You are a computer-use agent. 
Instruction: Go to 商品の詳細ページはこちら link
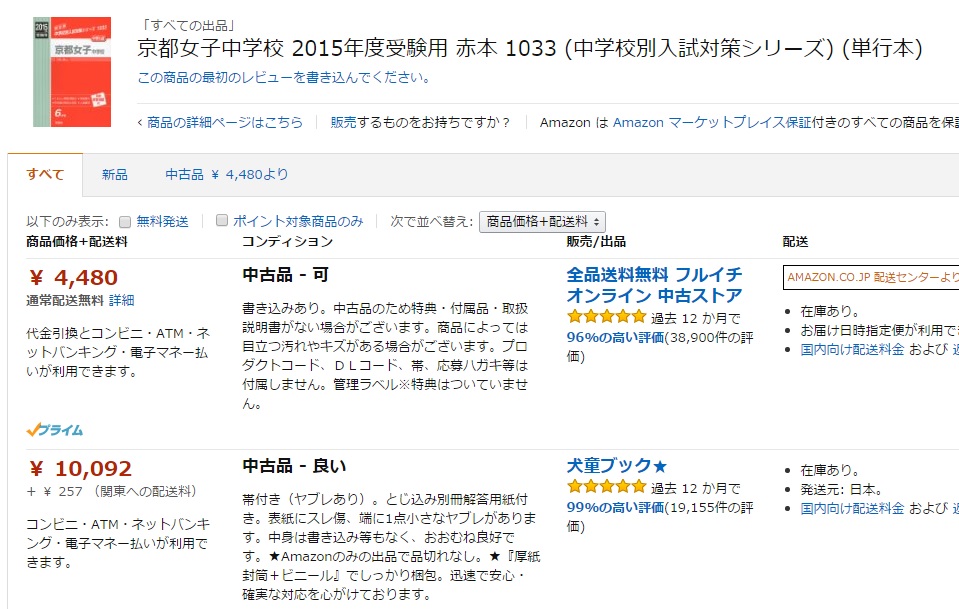pyautogui.click(x=224, y=122)
